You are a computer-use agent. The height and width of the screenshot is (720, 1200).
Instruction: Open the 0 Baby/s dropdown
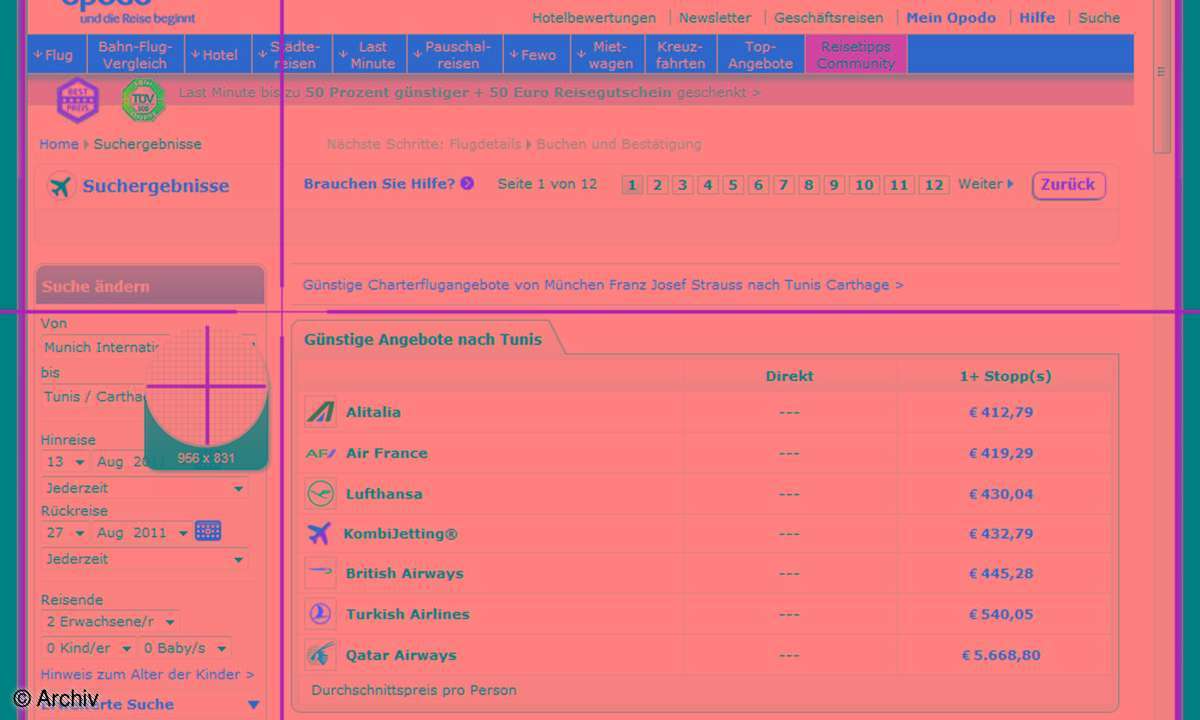pyautogui.click(x=185, y=648)
